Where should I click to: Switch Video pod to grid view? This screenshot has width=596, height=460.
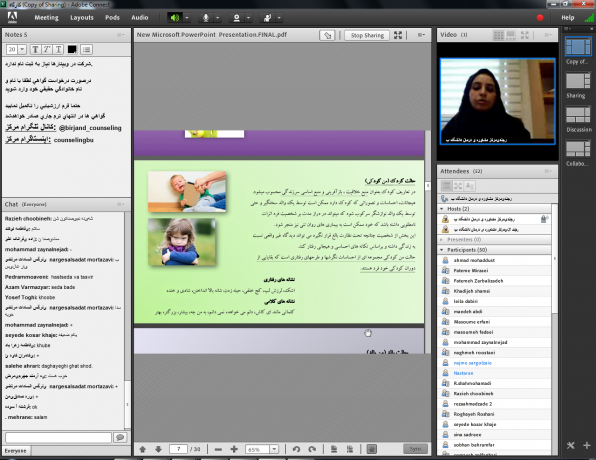[498, 35]
